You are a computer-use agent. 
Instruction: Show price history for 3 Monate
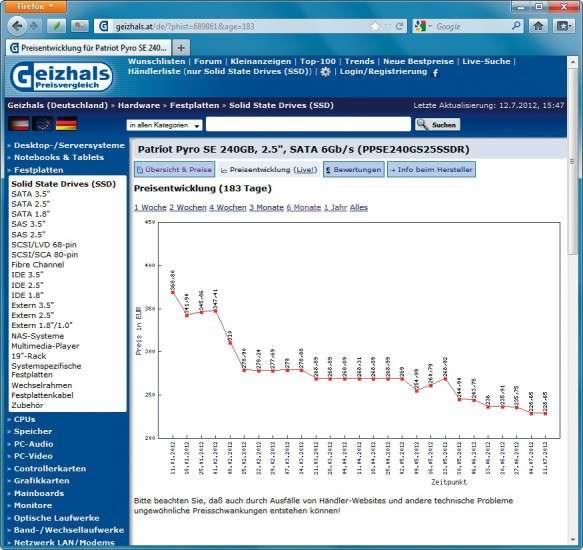[x=266, y=208]
